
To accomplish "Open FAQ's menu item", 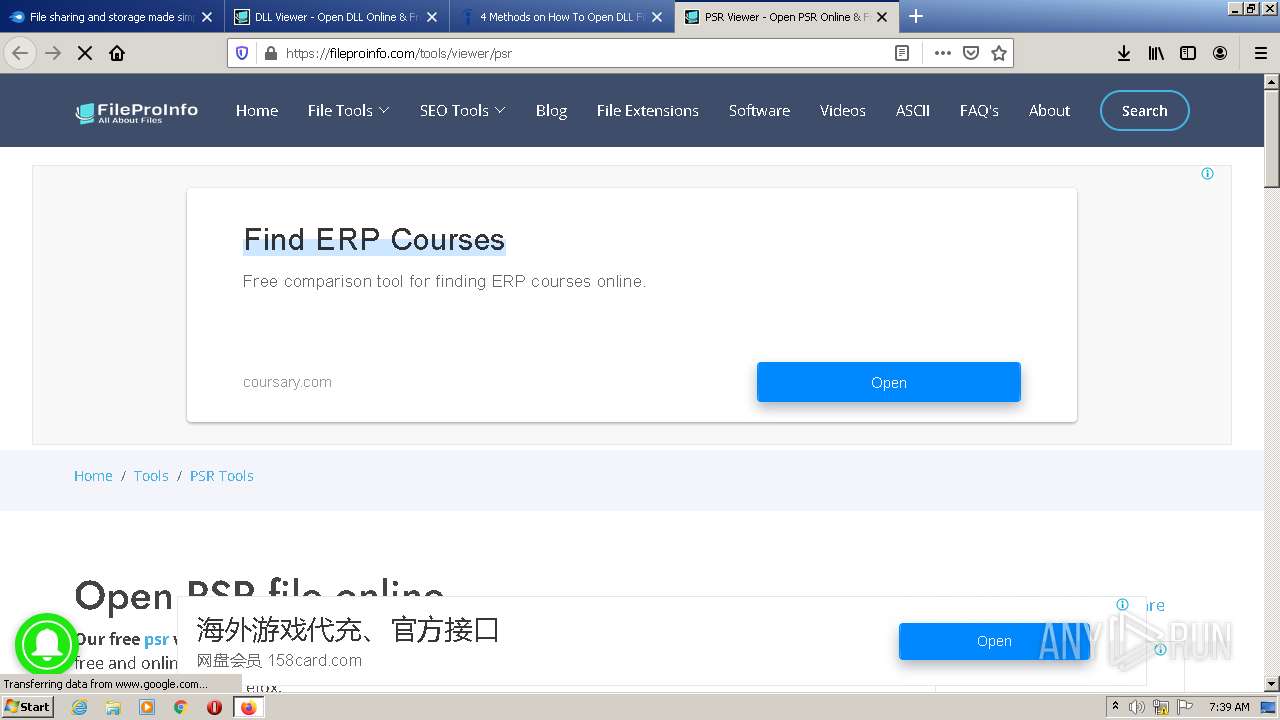I will click(979, 111).
